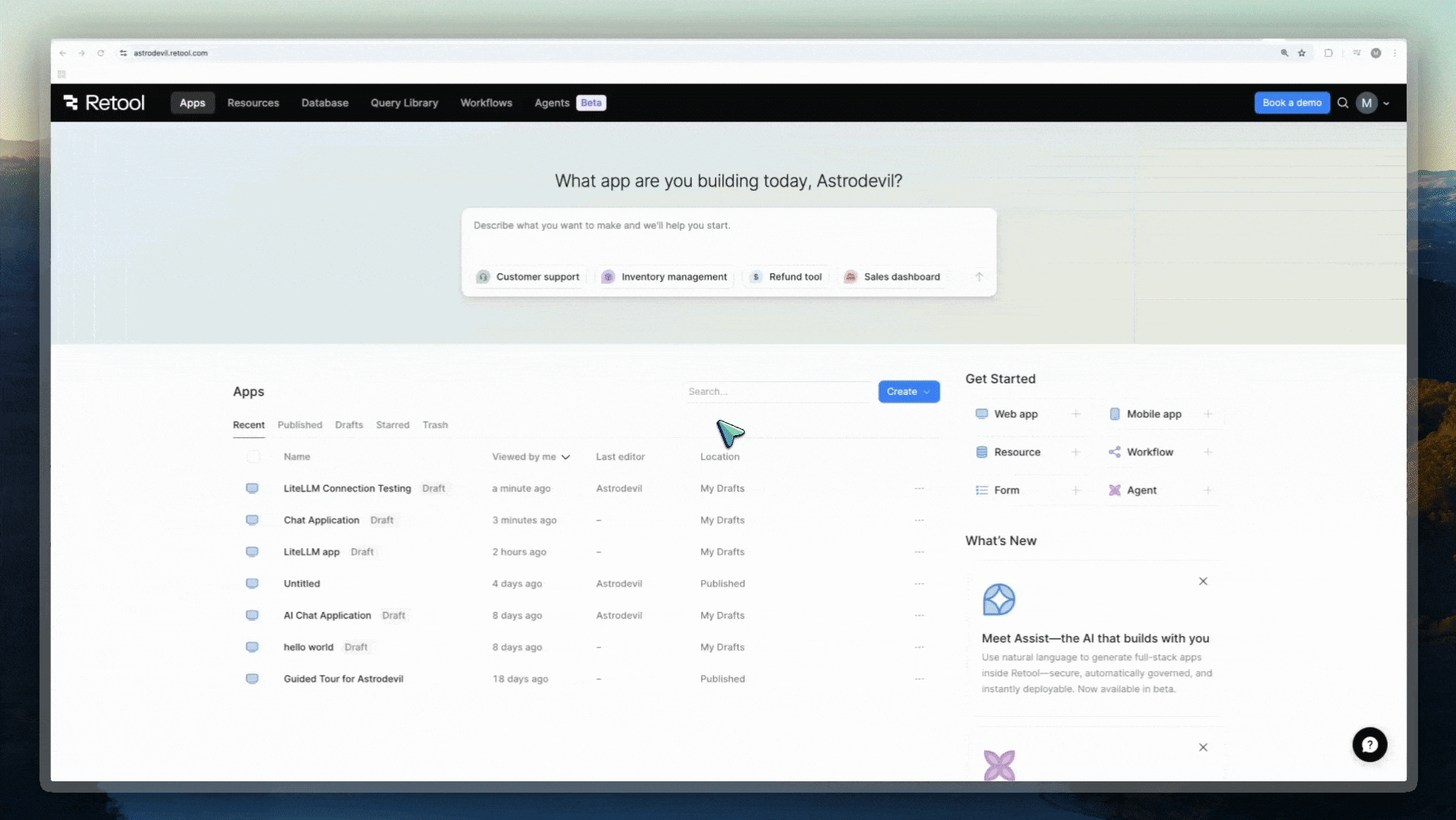This screenshot has width=1456, height=820.
Task: Switch to the Published apps tab
Action: click(x=299, y=425)
